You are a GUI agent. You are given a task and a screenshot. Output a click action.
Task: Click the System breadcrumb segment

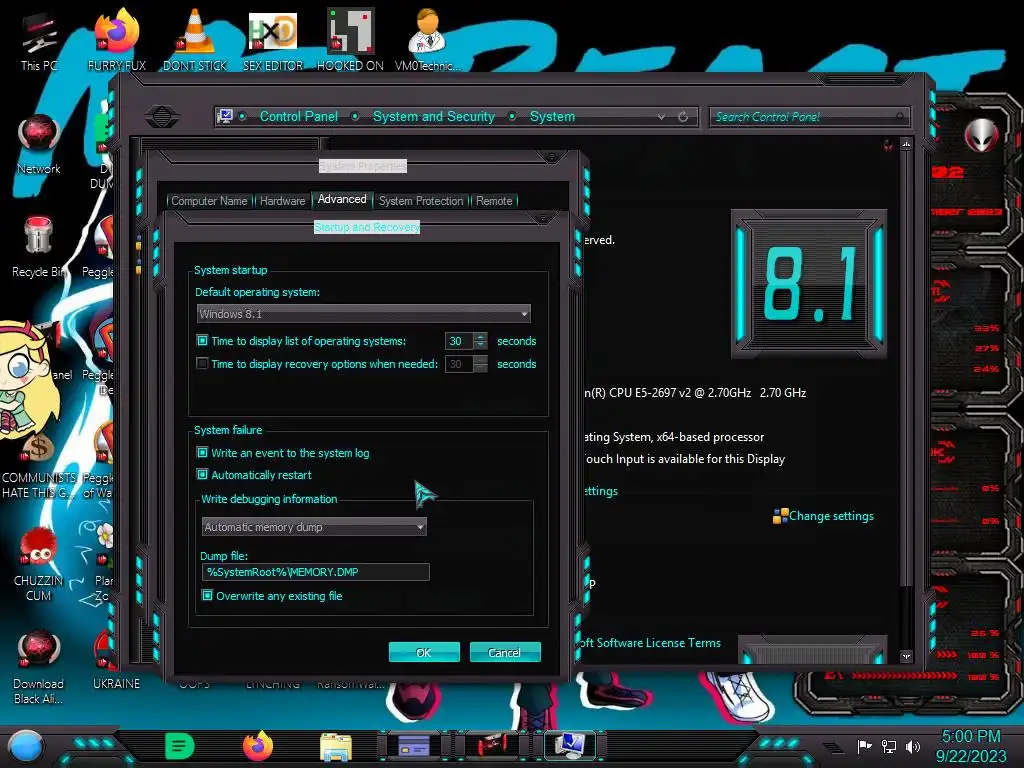(552, 116)
